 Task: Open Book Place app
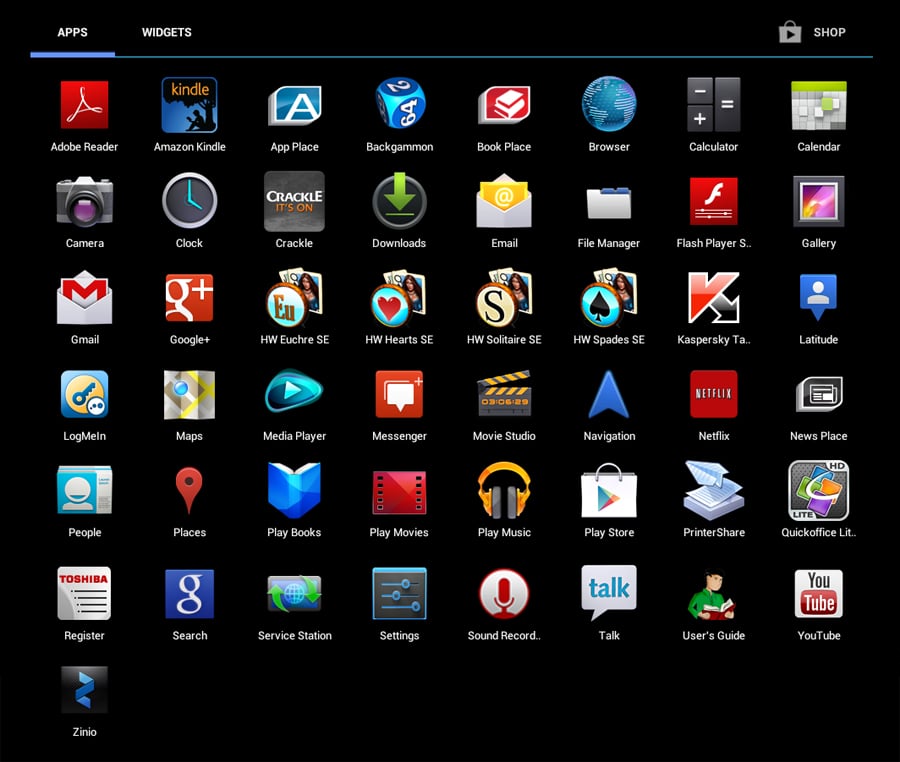504,105
